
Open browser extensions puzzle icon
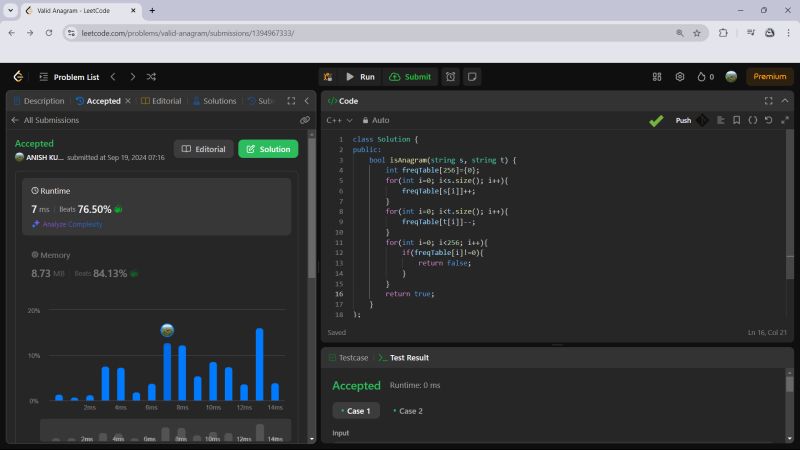coord(723,33)
